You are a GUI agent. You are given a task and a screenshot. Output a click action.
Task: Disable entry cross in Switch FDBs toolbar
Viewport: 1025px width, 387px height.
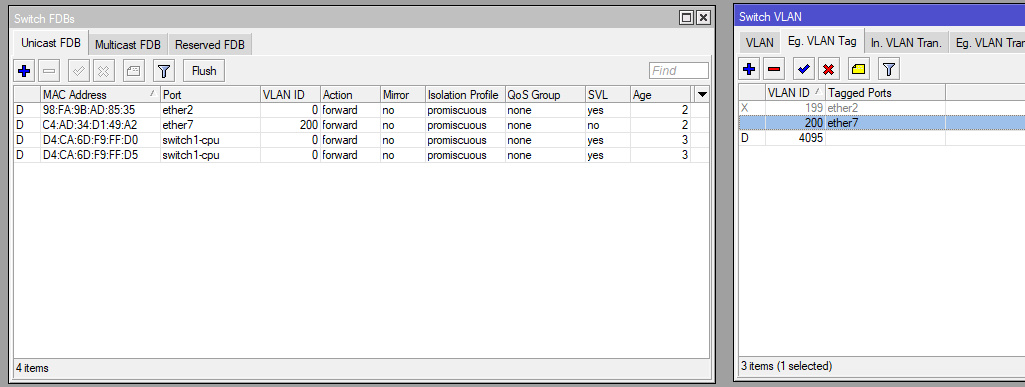click(103, 71)
